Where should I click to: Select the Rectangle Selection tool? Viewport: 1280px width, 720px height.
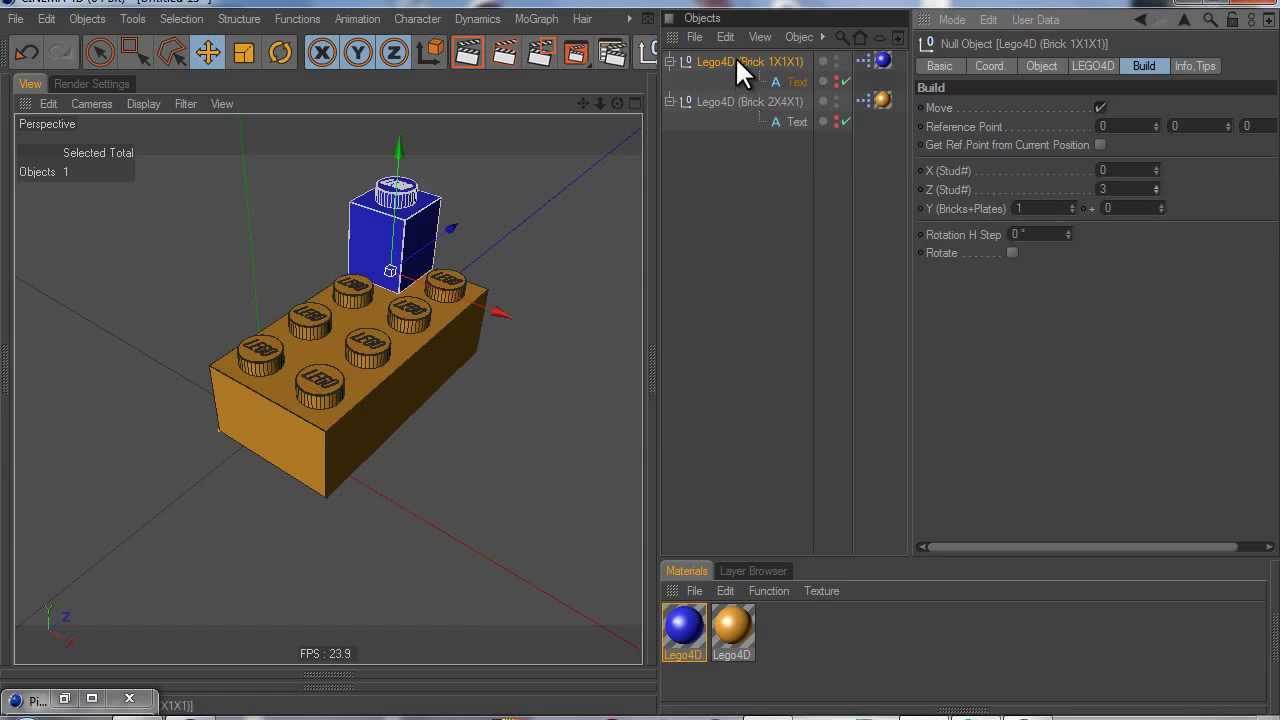click(135, 52)
